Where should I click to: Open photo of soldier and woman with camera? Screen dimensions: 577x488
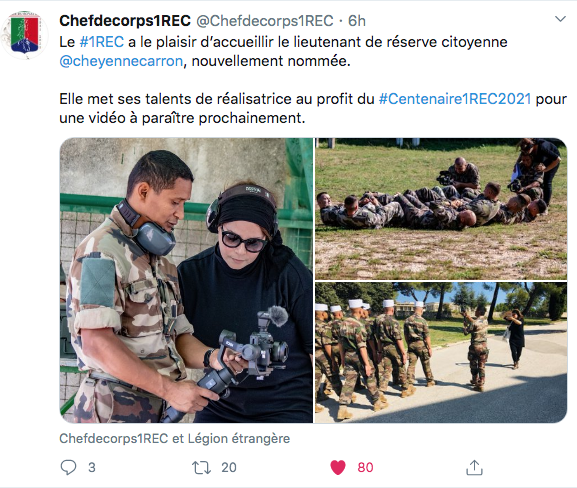186,280
